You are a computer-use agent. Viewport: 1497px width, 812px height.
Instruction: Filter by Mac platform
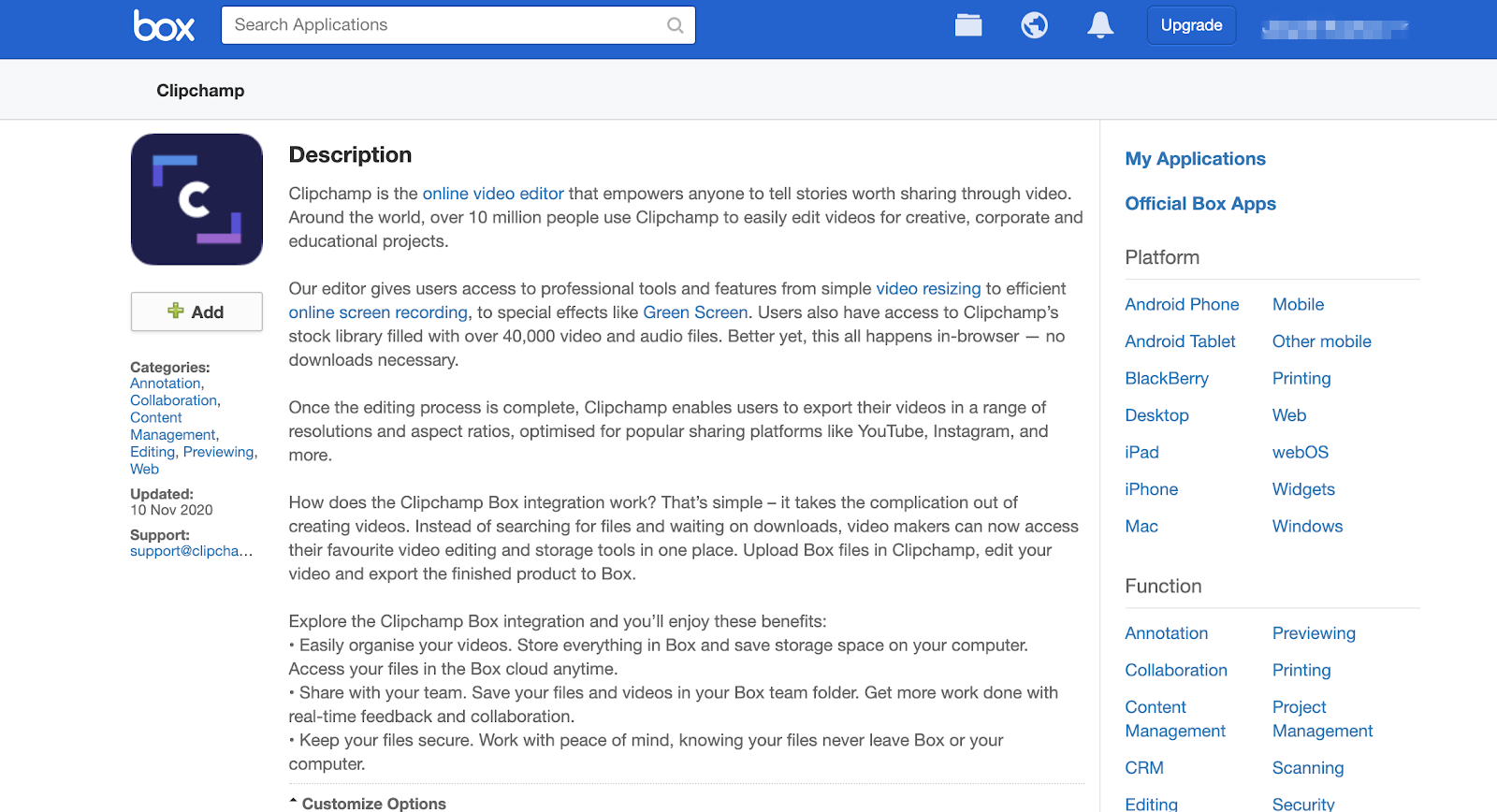click(x=1141, y=526)
